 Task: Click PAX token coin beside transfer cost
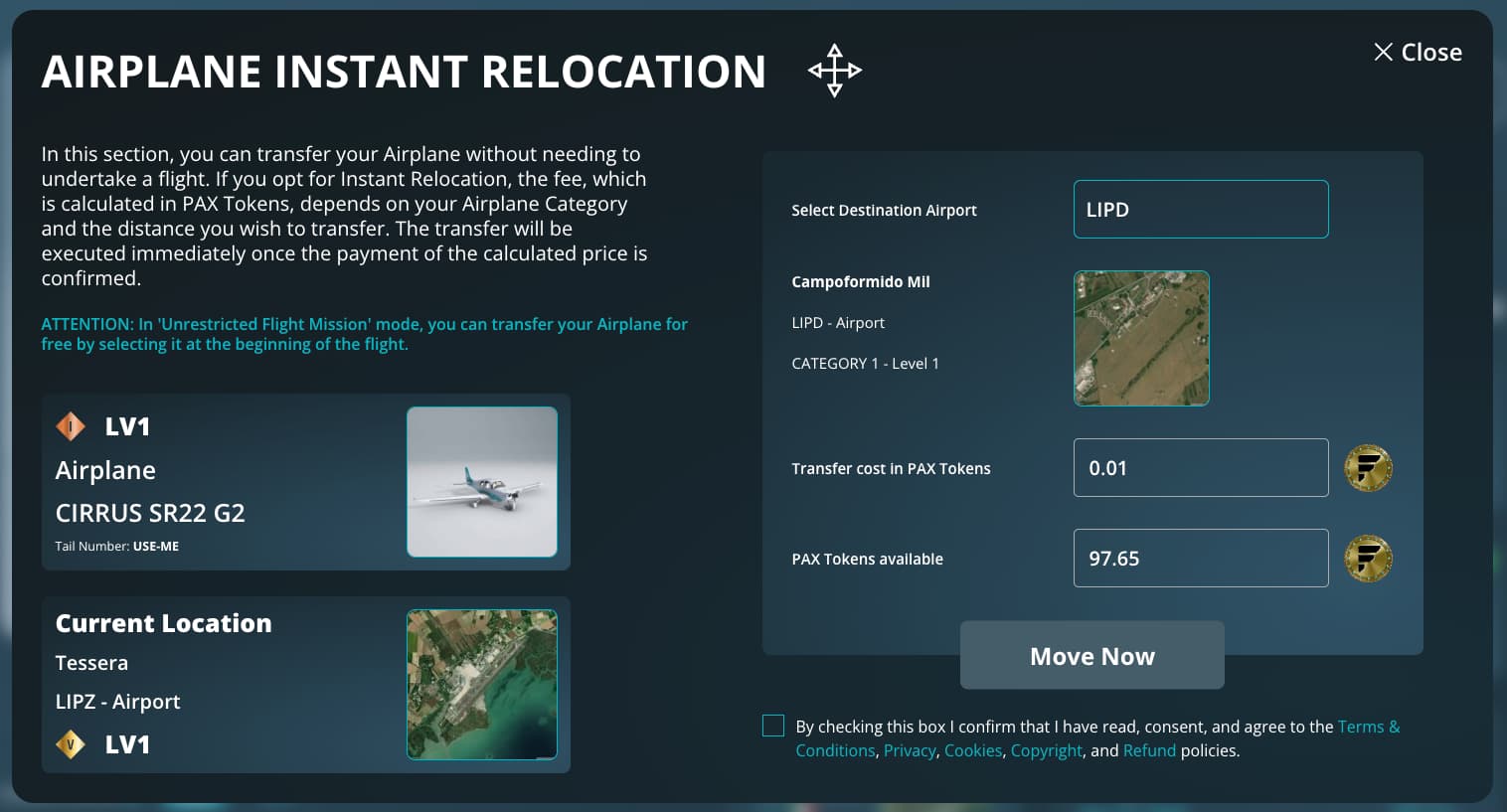[1368, 468]
